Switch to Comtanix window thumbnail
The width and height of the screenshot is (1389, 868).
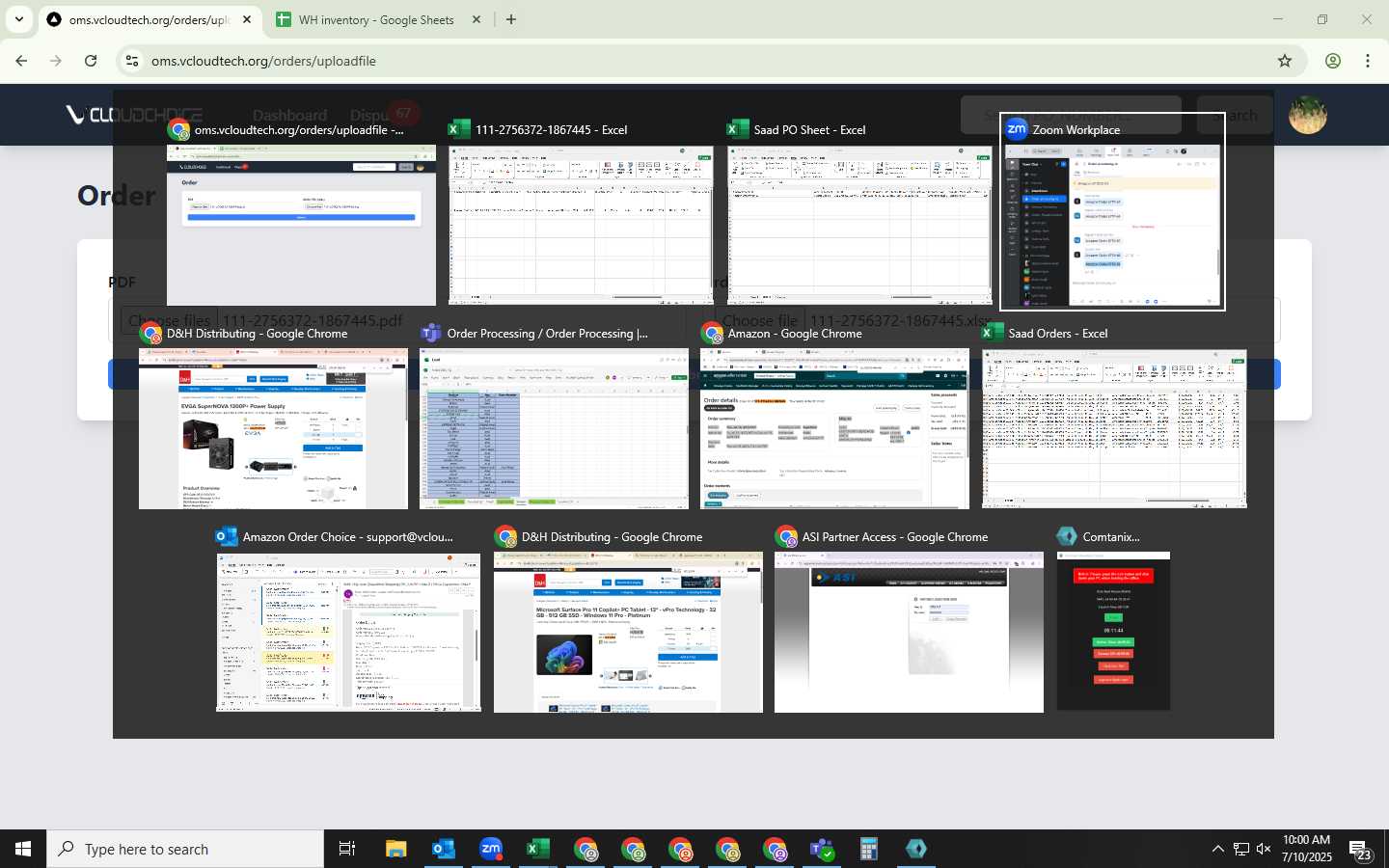(x=1113, y=632)
